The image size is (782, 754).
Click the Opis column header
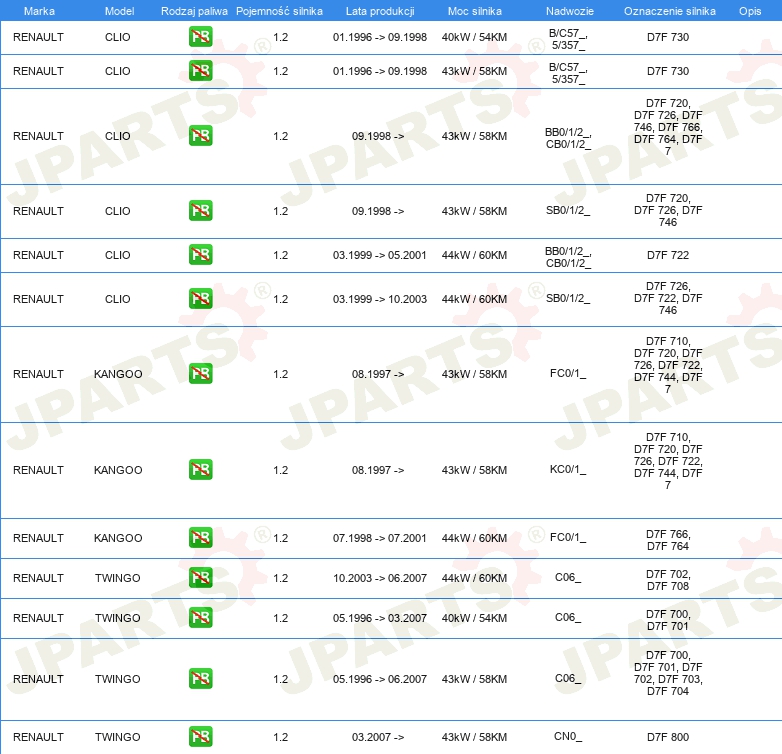750,11
